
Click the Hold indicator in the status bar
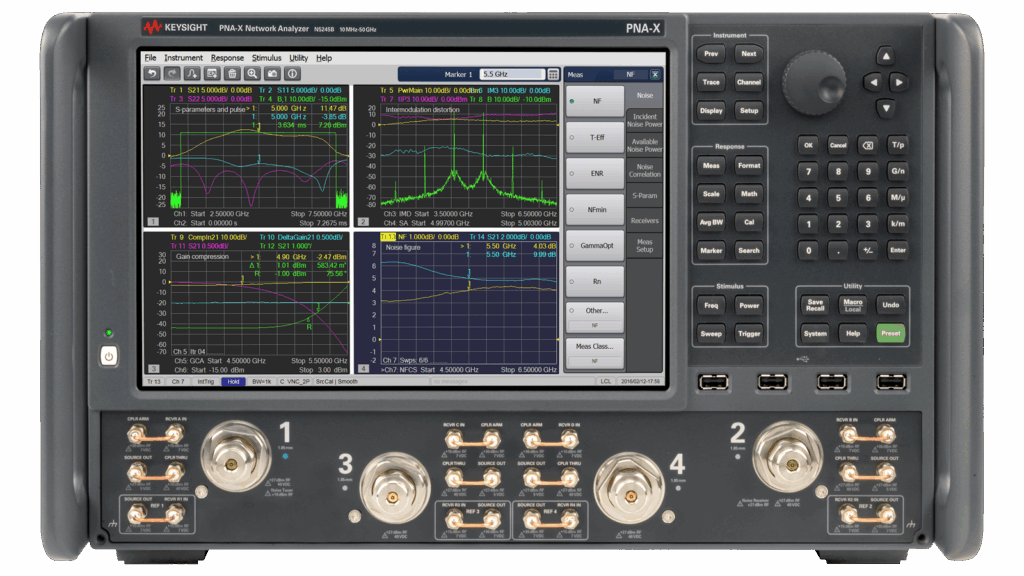(234, 381)
